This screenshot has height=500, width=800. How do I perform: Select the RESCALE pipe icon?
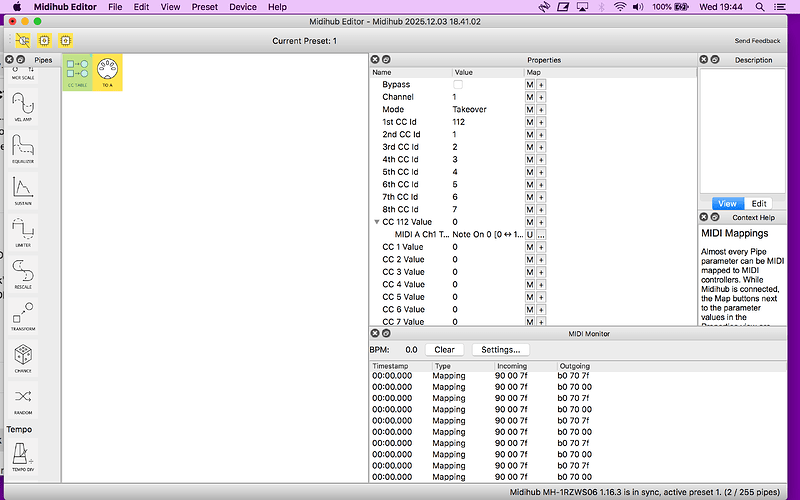(x=23, y=273)
